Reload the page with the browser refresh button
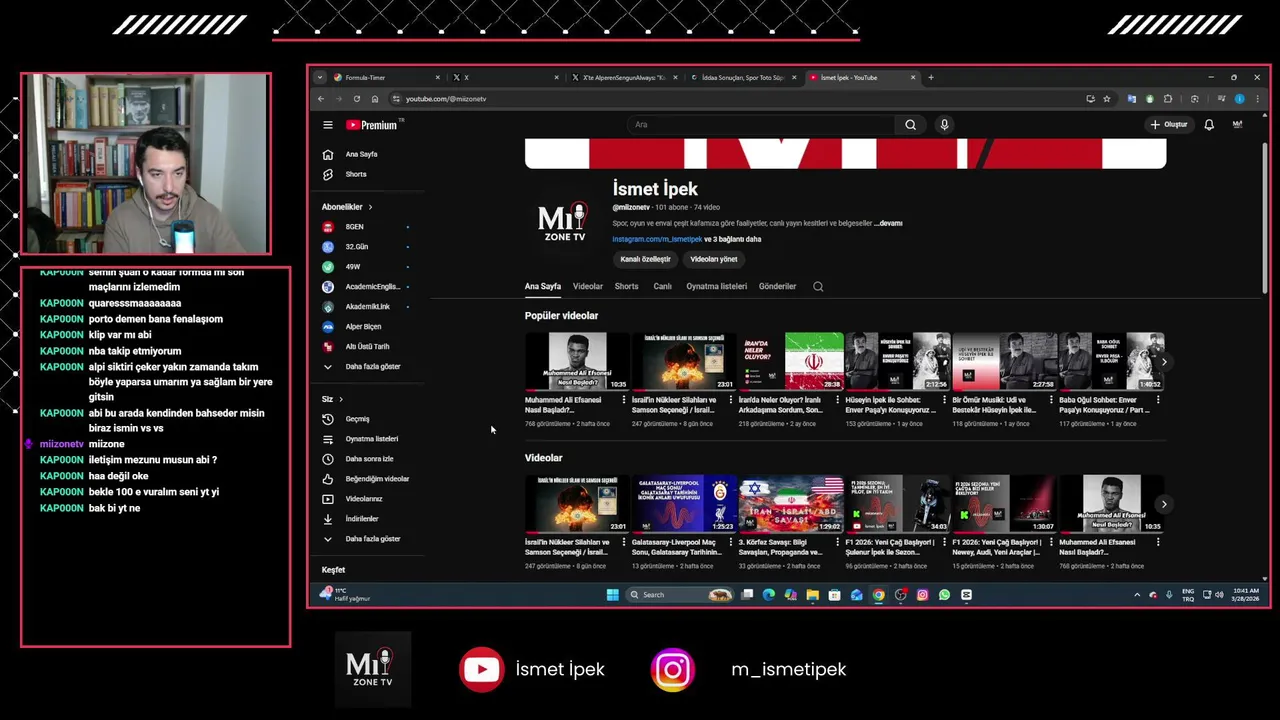 tap(356, 99)
